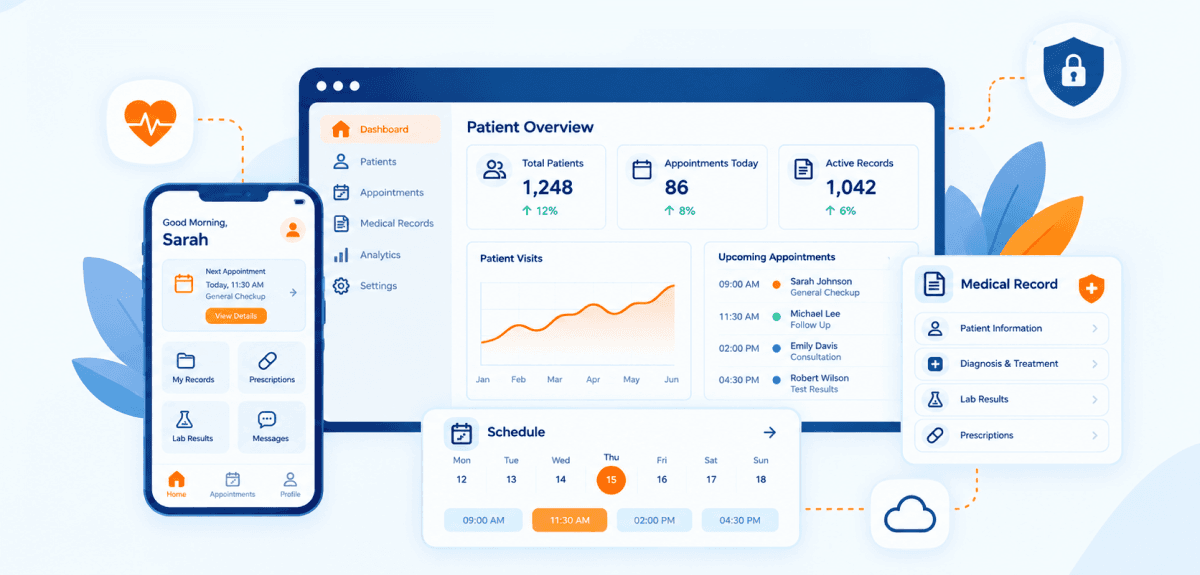Select Saturday 17 in Schedule

(711, 470)
